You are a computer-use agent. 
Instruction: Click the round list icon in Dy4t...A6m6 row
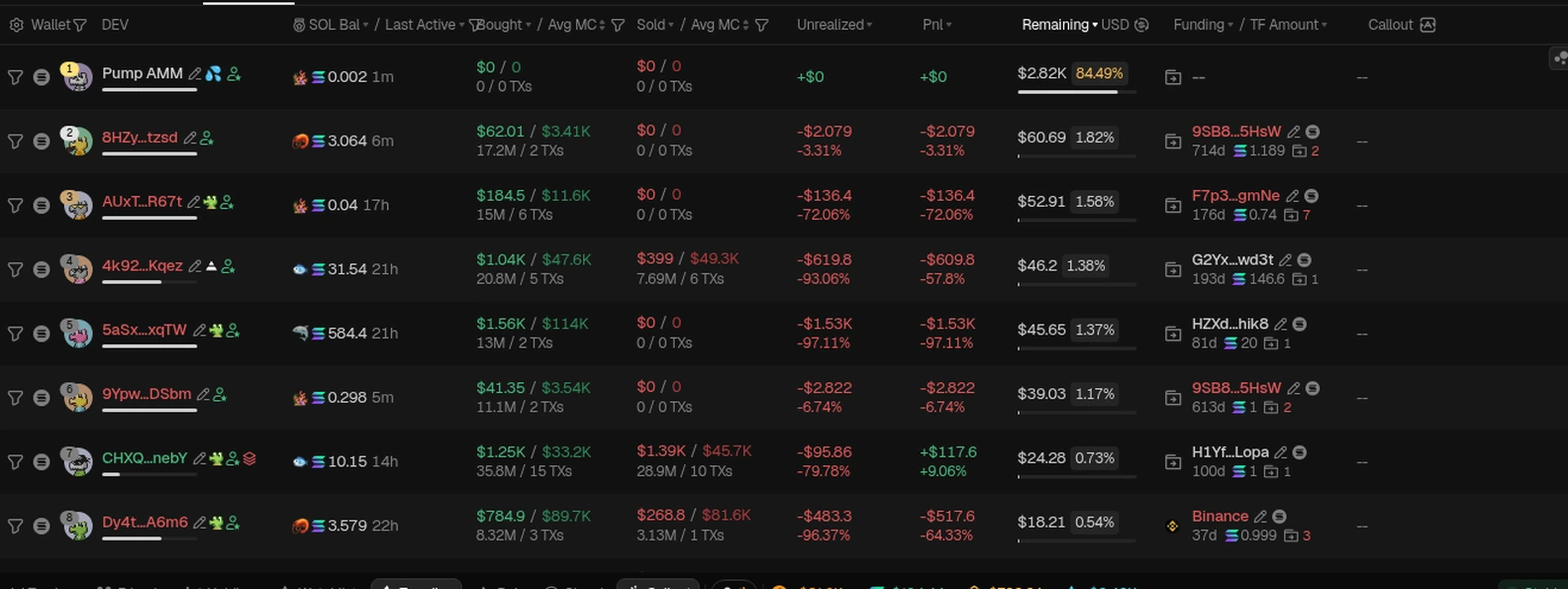pos(42,526)
